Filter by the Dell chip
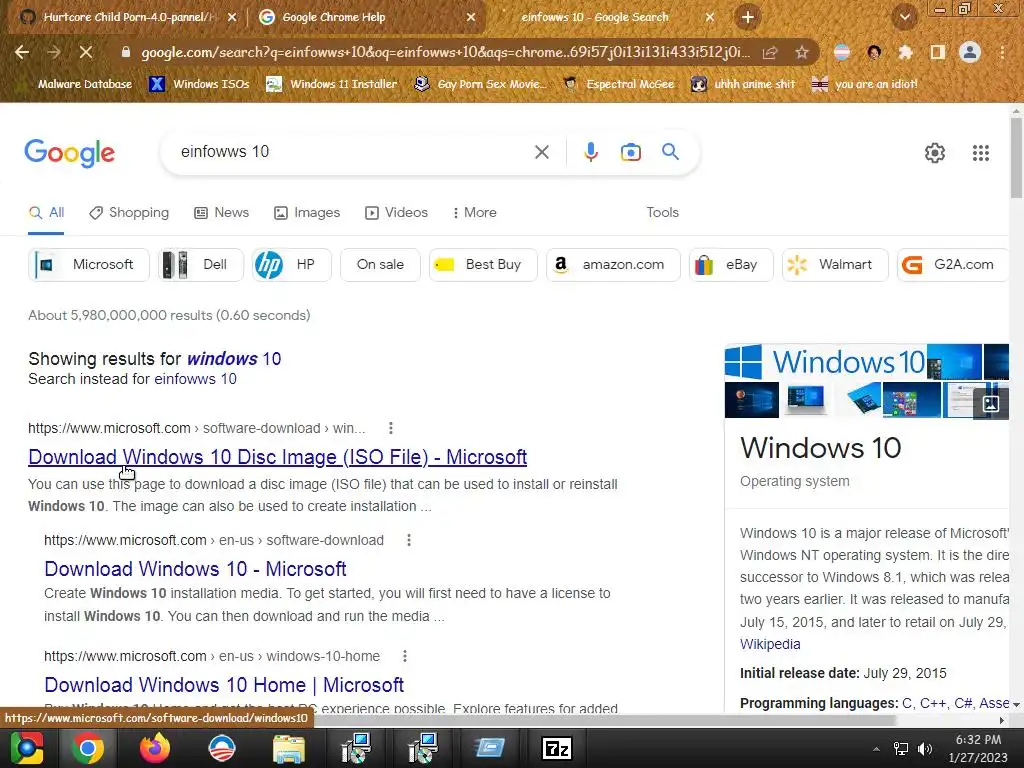Image resolution: width=1024 pixels, height=768 pixels. click(200, 264)
